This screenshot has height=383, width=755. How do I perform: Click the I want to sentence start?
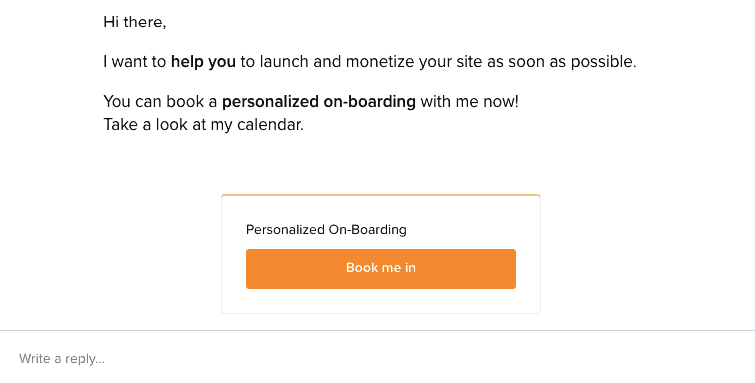pyautogui.click(x=135, y=62)
